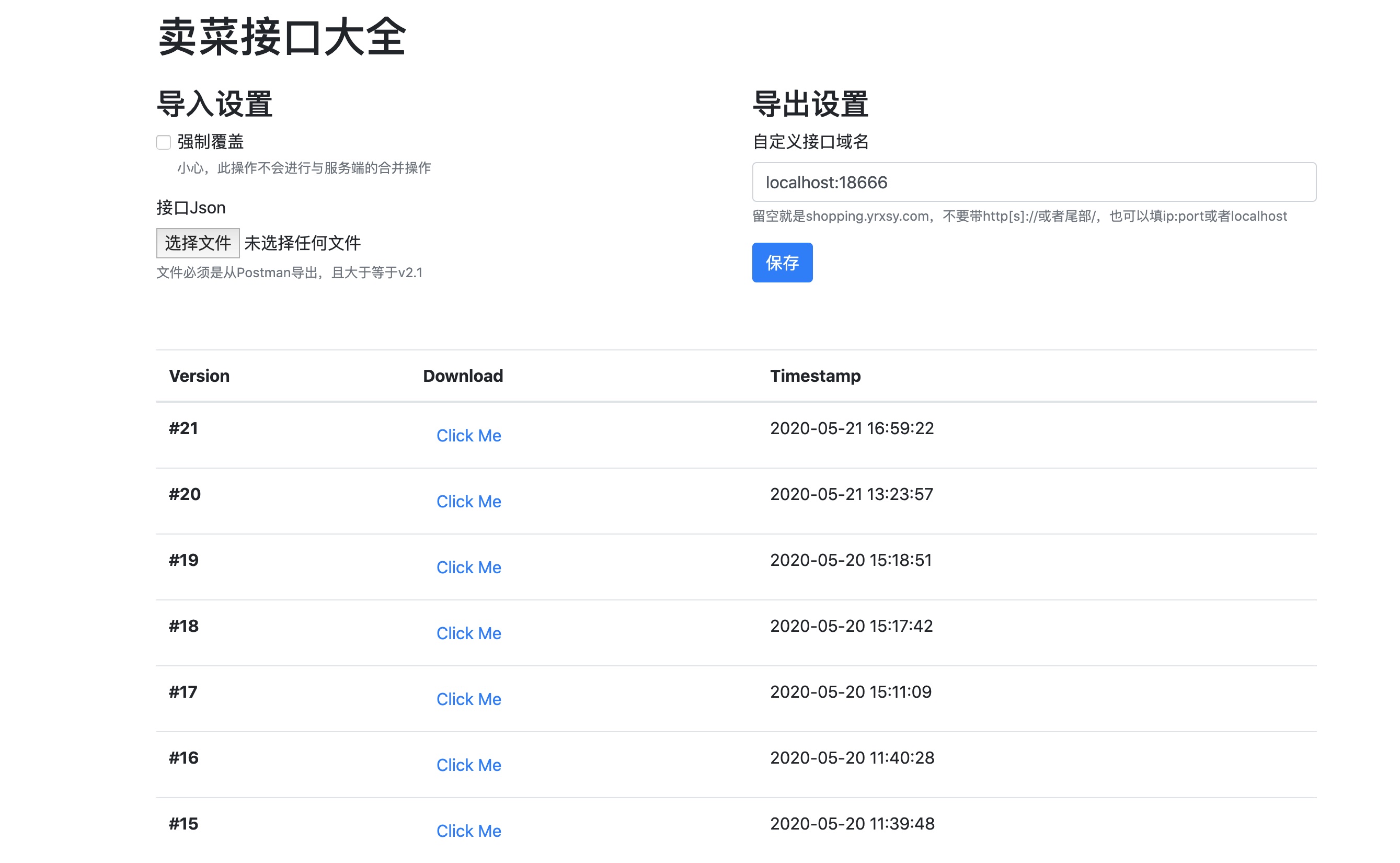Viewport: 1400px width, 863px height.
Task: Click the Download column header
Action: pyautogui.click(x=463, y=376)
